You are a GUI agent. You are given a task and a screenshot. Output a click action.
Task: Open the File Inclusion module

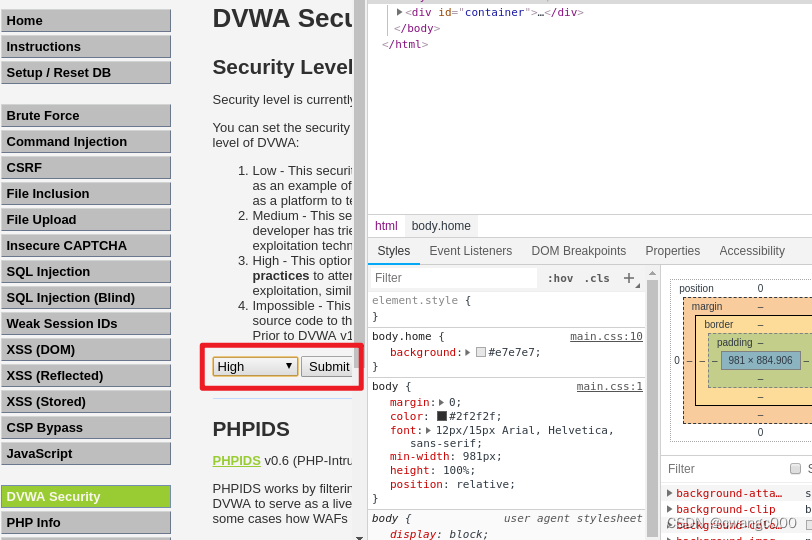point(86,194)
